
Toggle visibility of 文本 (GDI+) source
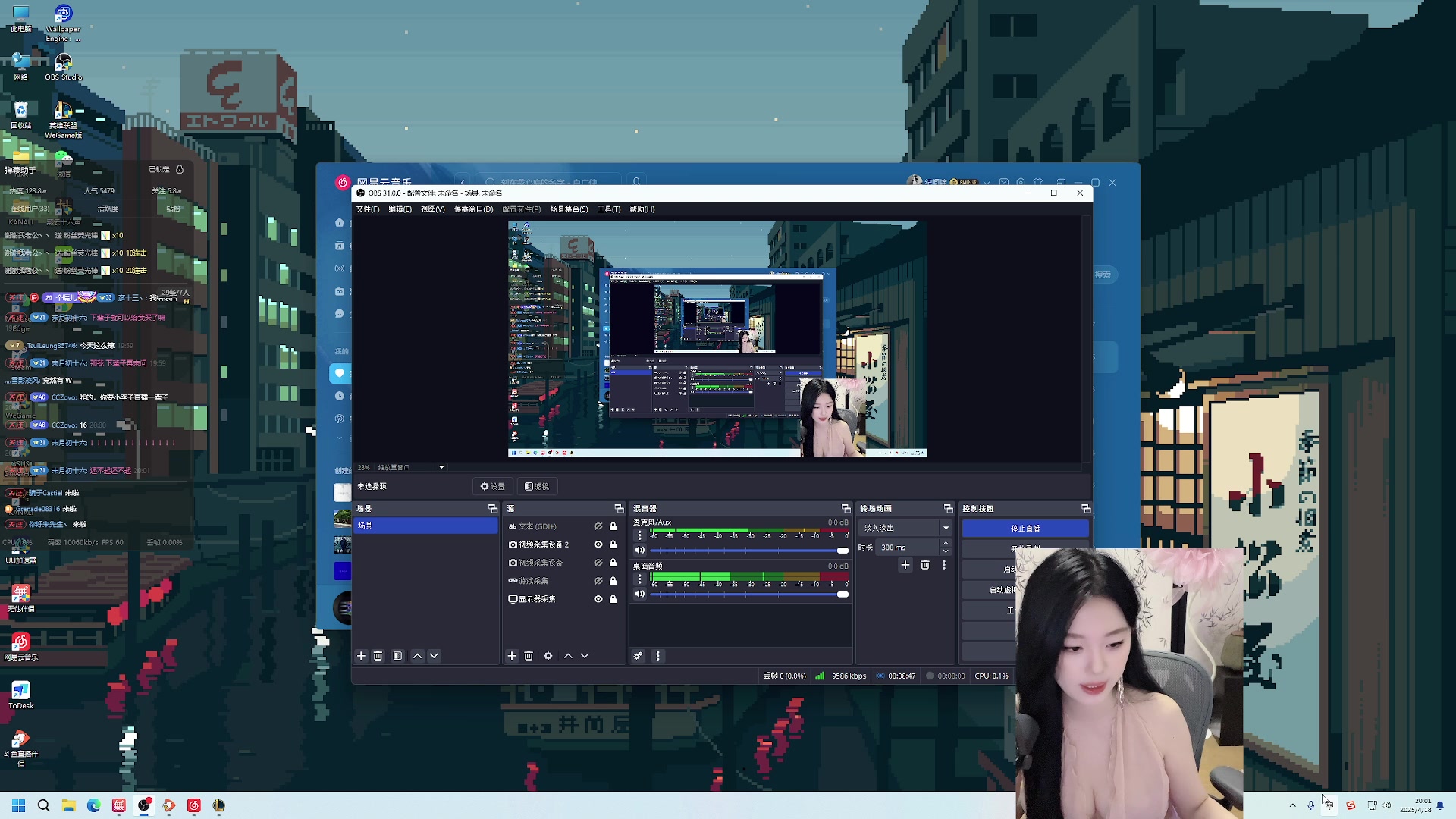pos(598,526)
